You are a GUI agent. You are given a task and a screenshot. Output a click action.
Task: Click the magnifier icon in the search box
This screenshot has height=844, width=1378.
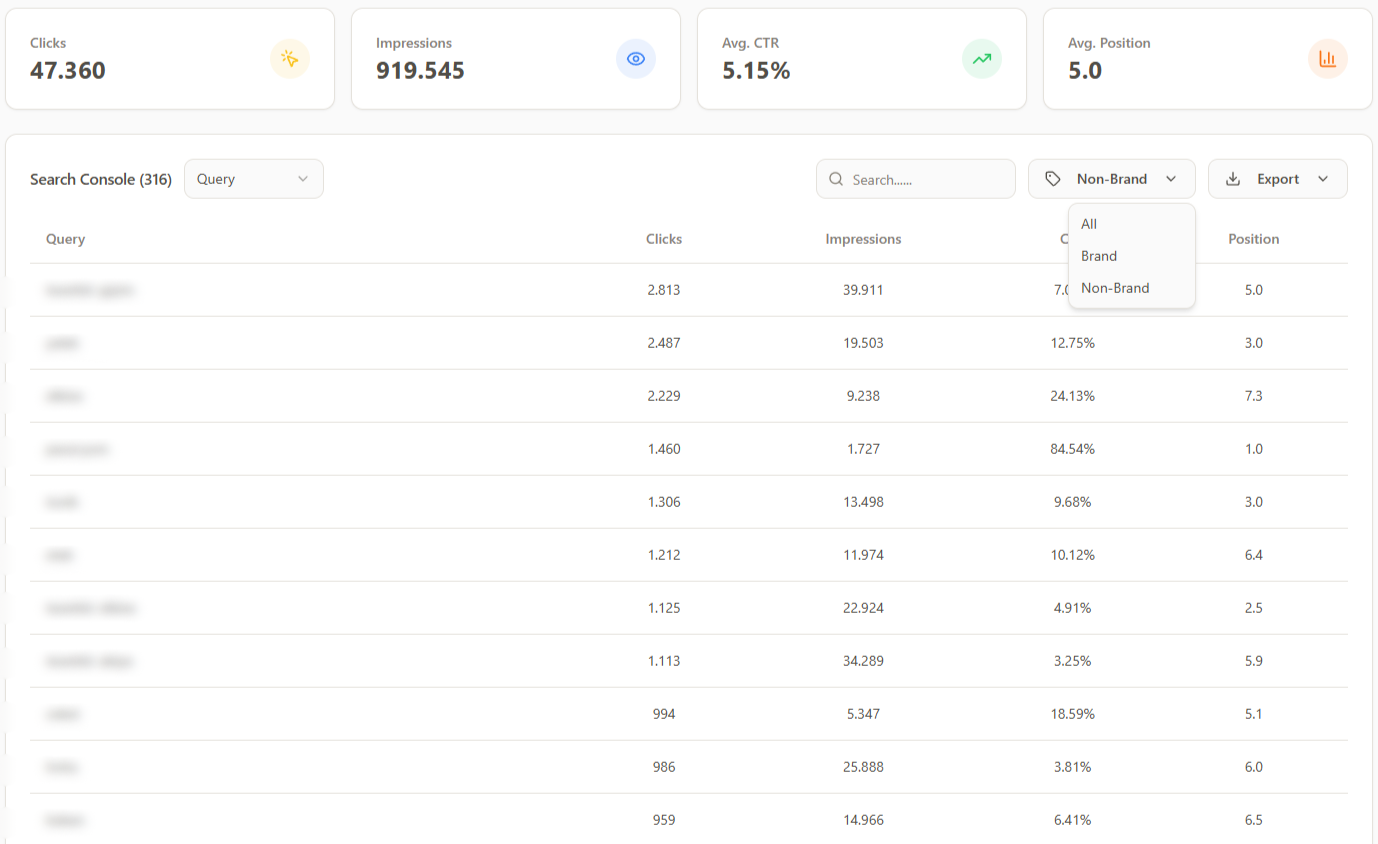836,179
